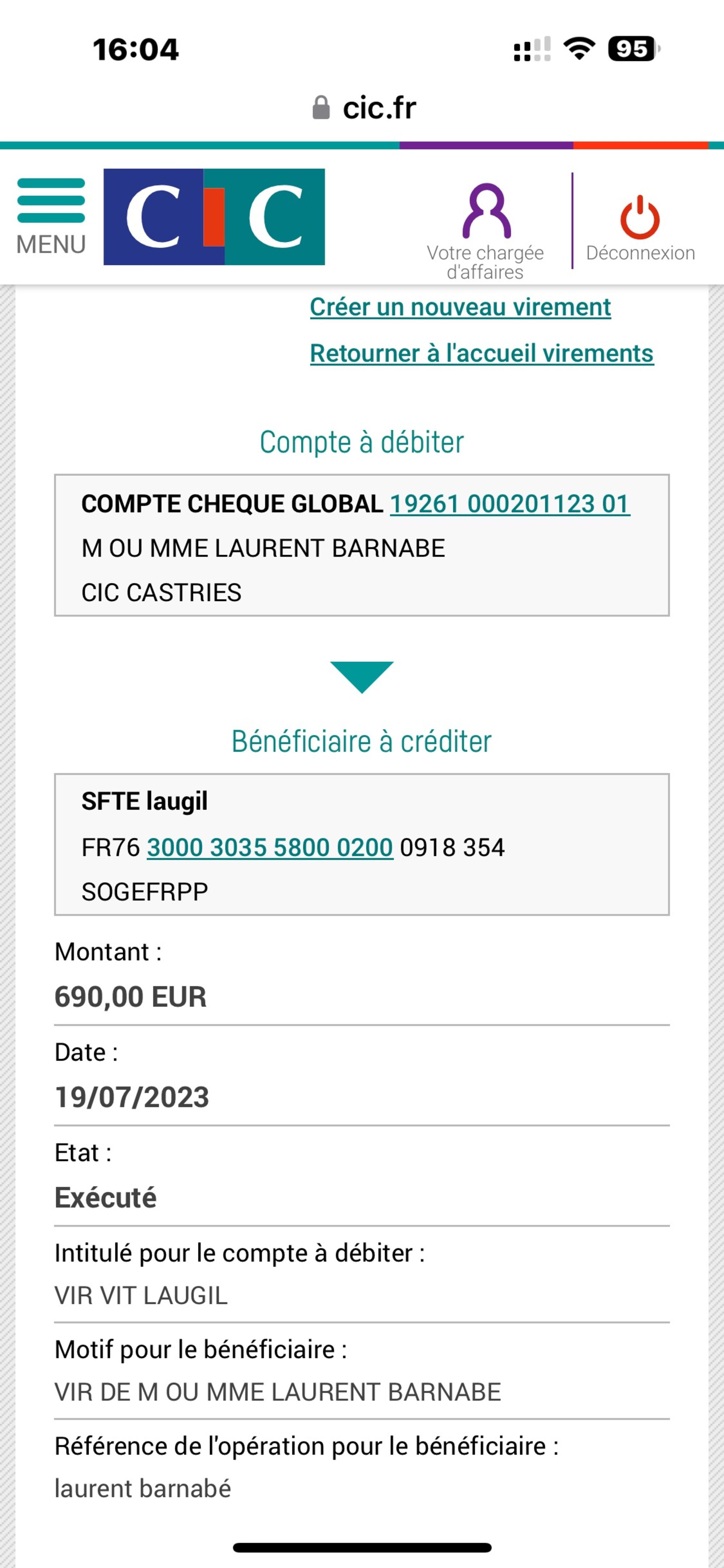Tap the 16:04 clock in status bar
The height and width of the screenshot is (1568, 724).
pyautogui.click(x=136, y=49)
